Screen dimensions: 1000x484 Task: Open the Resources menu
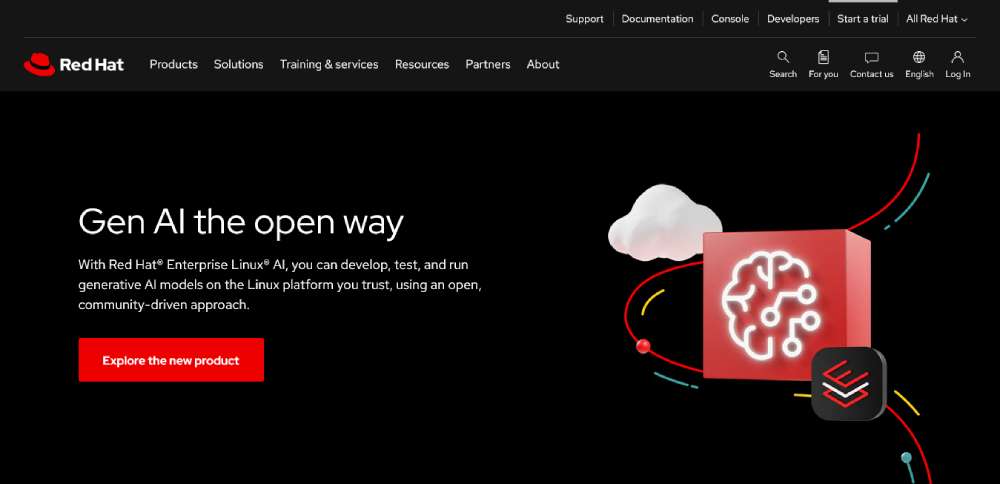click(x=422, y=64)
